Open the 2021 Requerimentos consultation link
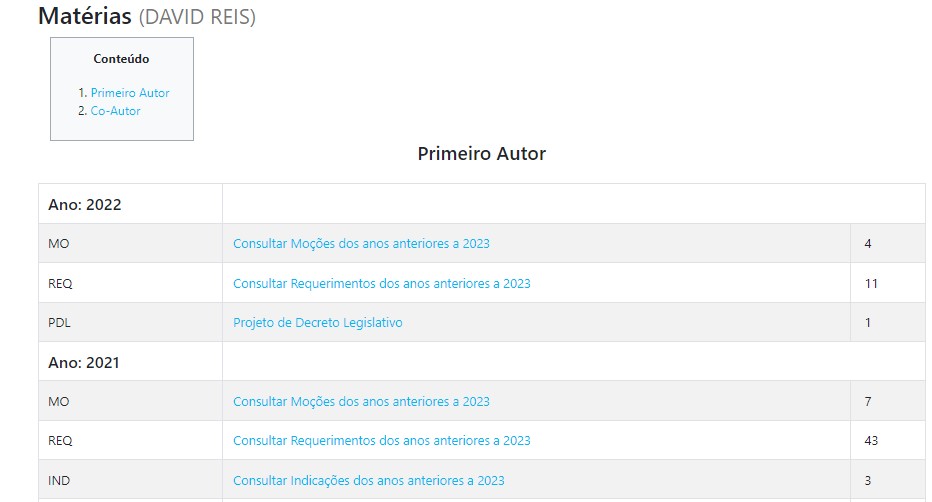Image resolution: width=932 pixels, height=502 pixels. pos(381,441)
